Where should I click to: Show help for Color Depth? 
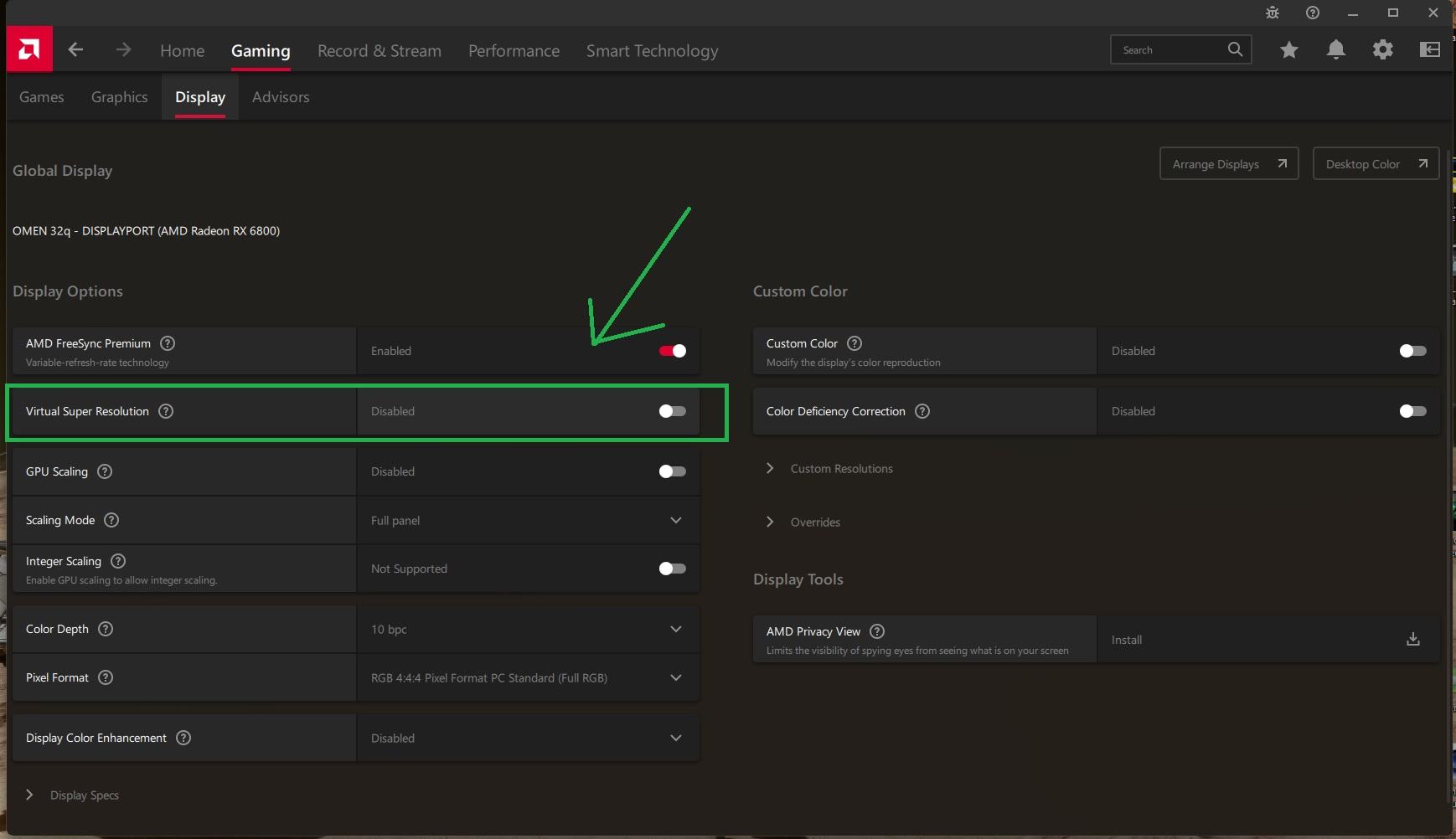pos(106,629)
